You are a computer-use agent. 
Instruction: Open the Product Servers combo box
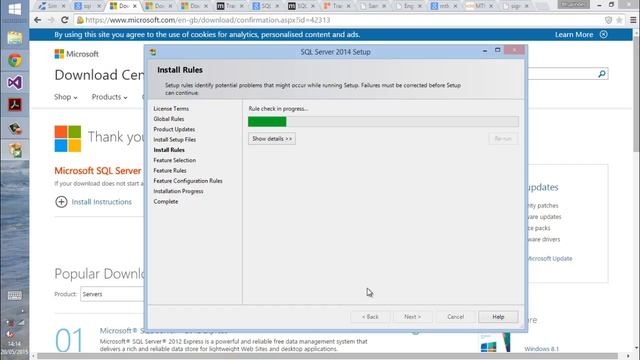113,294
